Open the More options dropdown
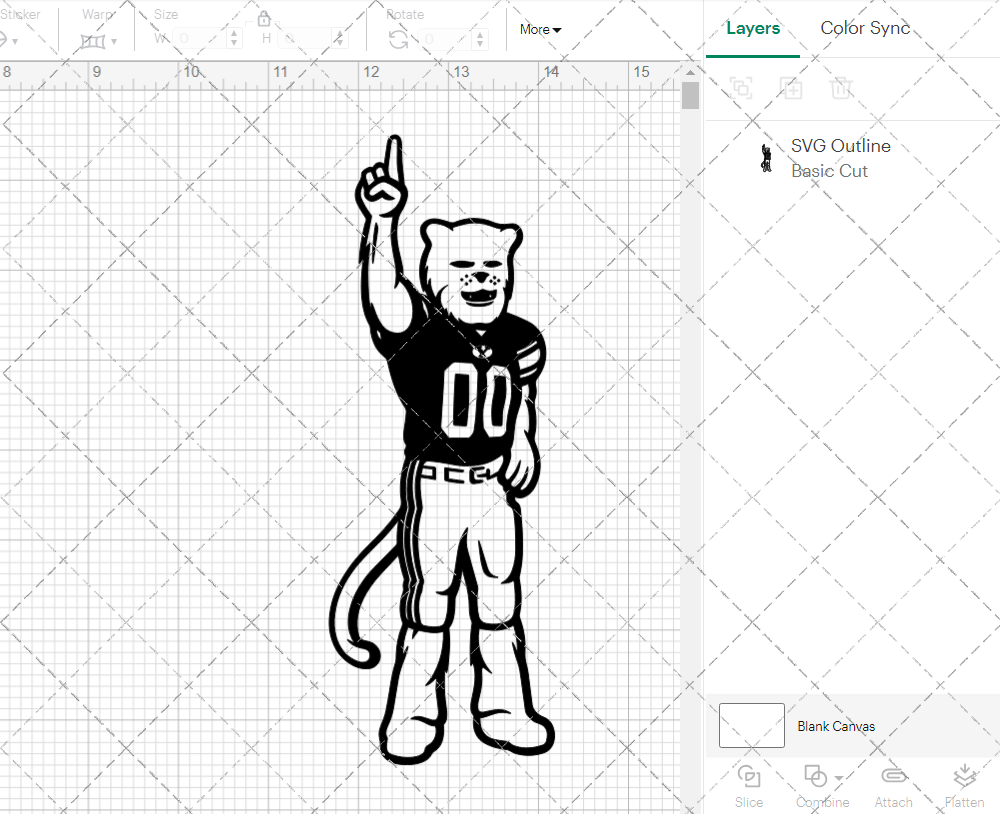1000x814 pixels. 539,30
